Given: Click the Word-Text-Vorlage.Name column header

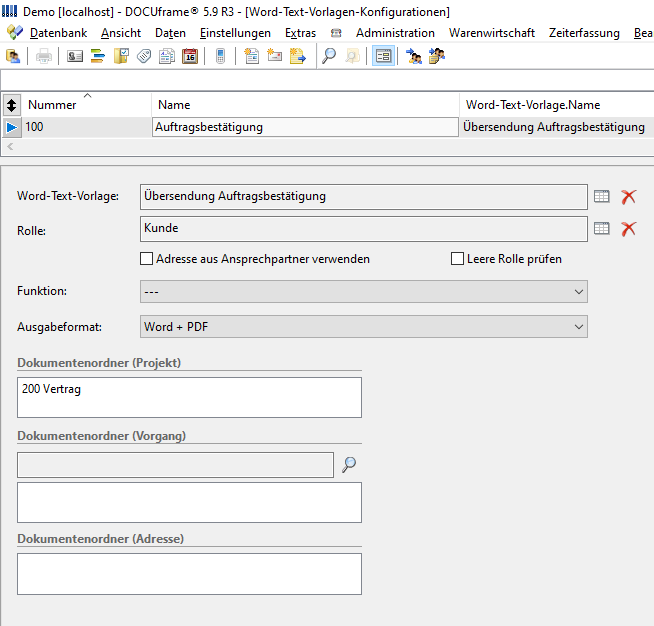Looking at the screenshot, I should (557, 105).
